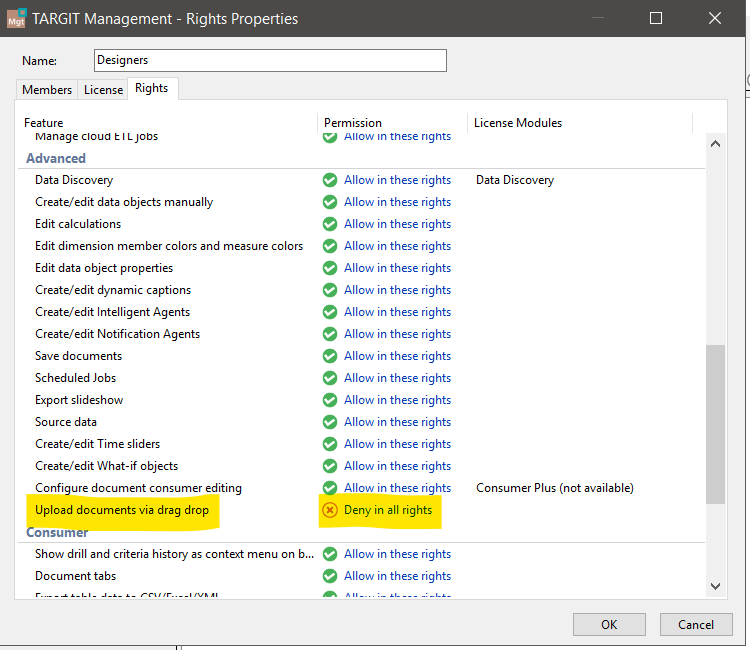Select 'Upload documents via drag drop' feature
Screen dimensions: 750x650
122,510
